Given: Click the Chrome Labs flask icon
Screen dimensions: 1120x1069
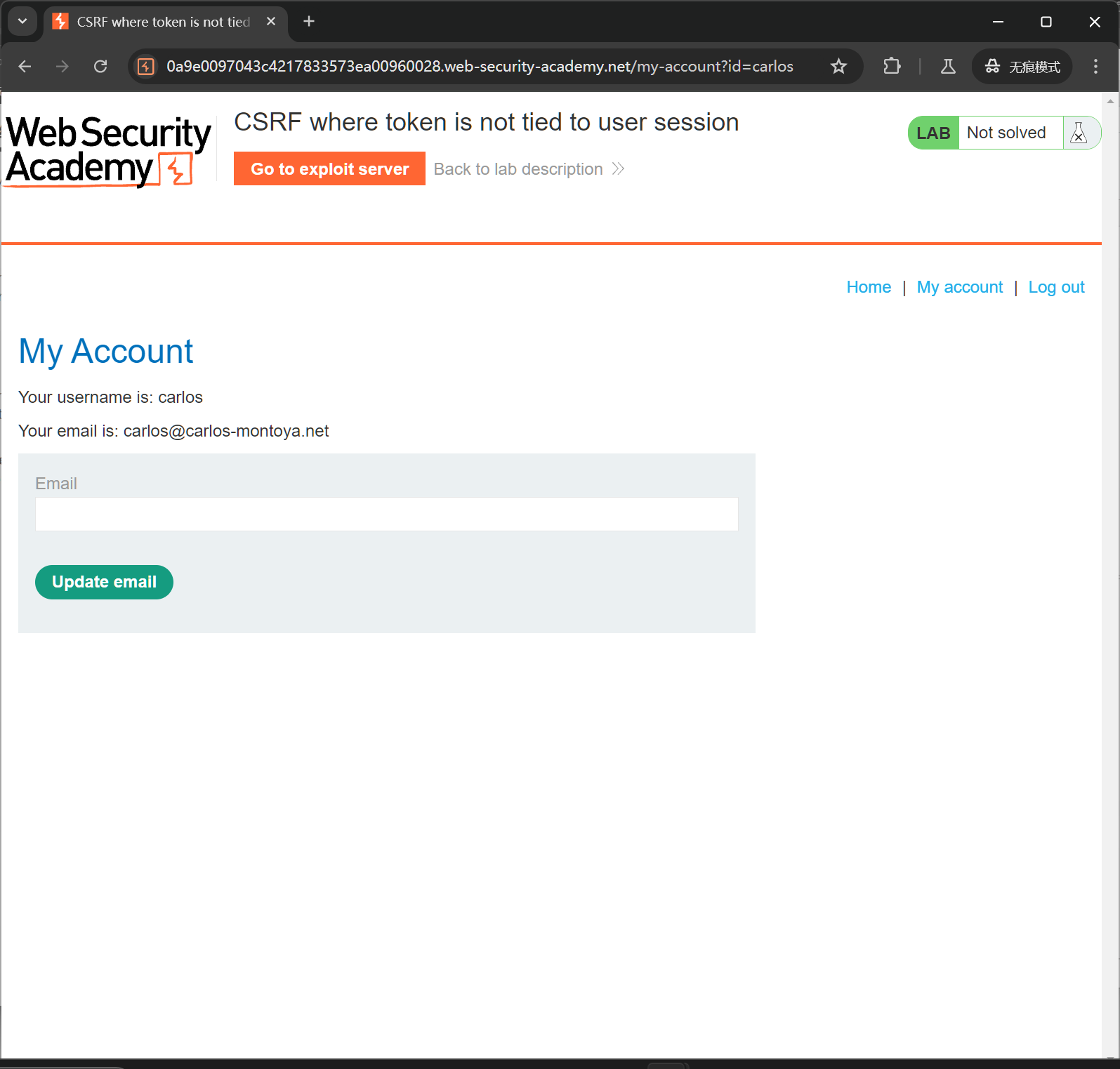Looking at the screenshot, I should [x=948, y=67].
